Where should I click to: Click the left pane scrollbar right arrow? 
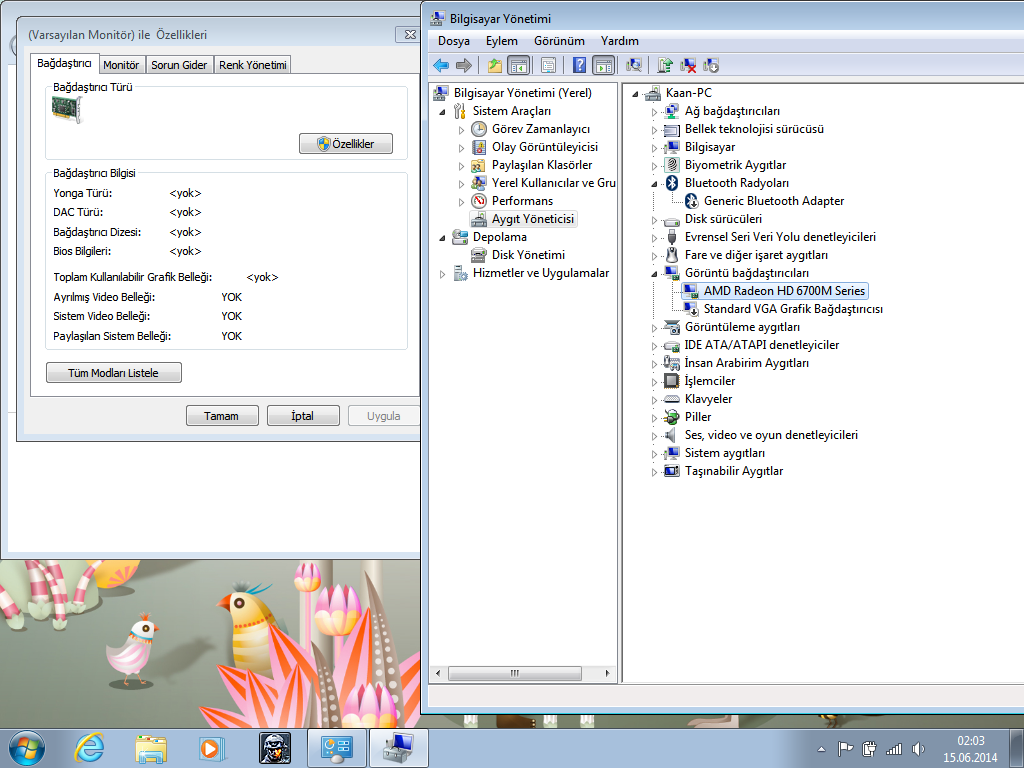607,673
